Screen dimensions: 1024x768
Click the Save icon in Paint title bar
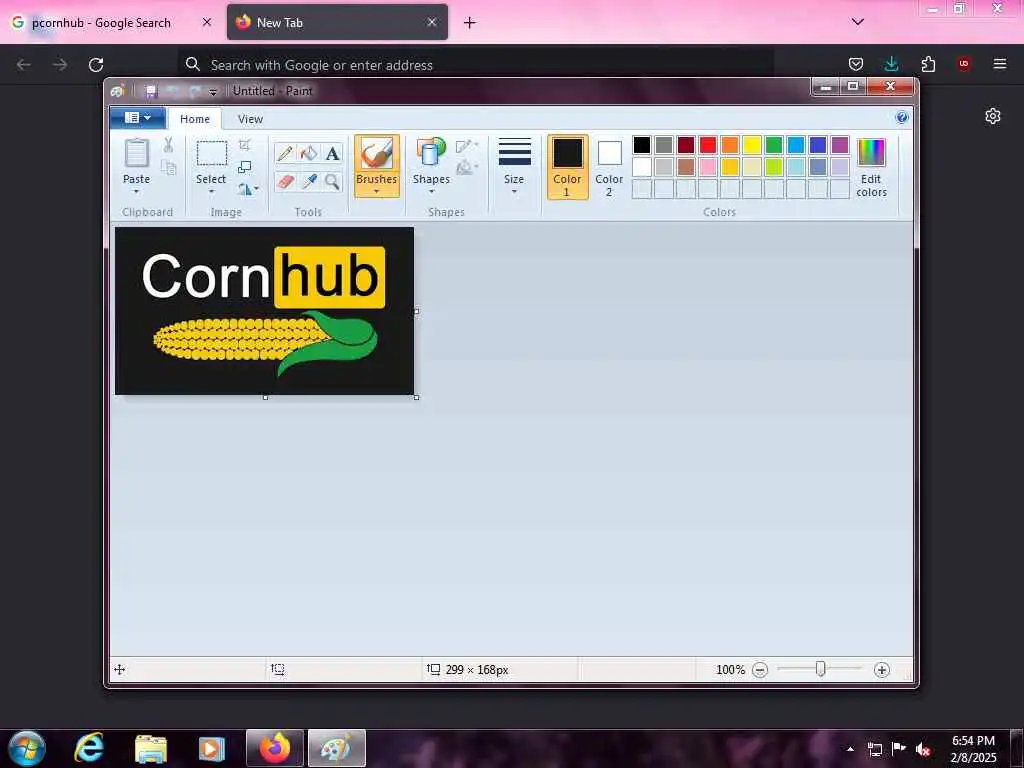coord(151,91)
